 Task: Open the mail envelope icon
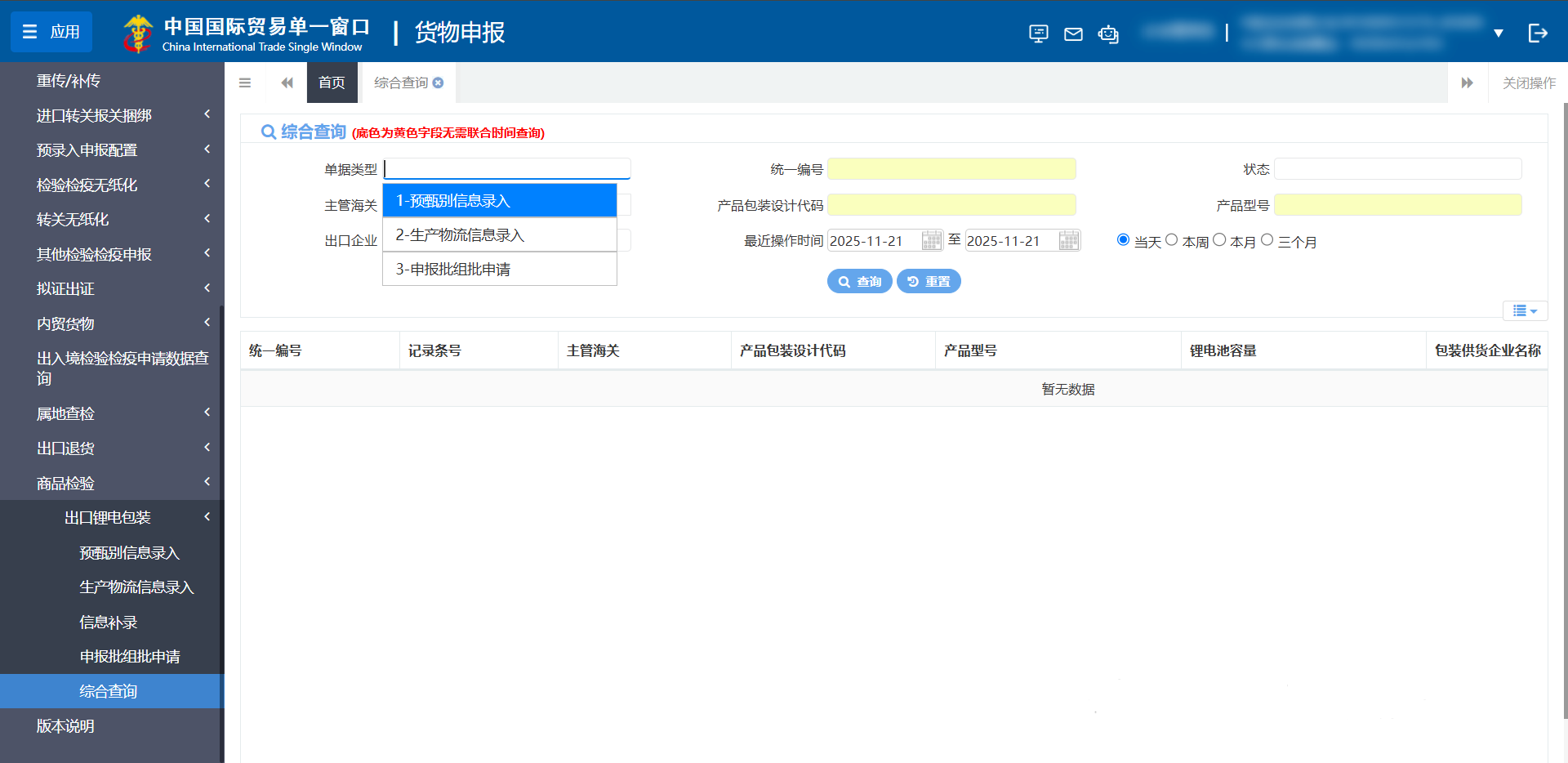tap(1073, 33)
